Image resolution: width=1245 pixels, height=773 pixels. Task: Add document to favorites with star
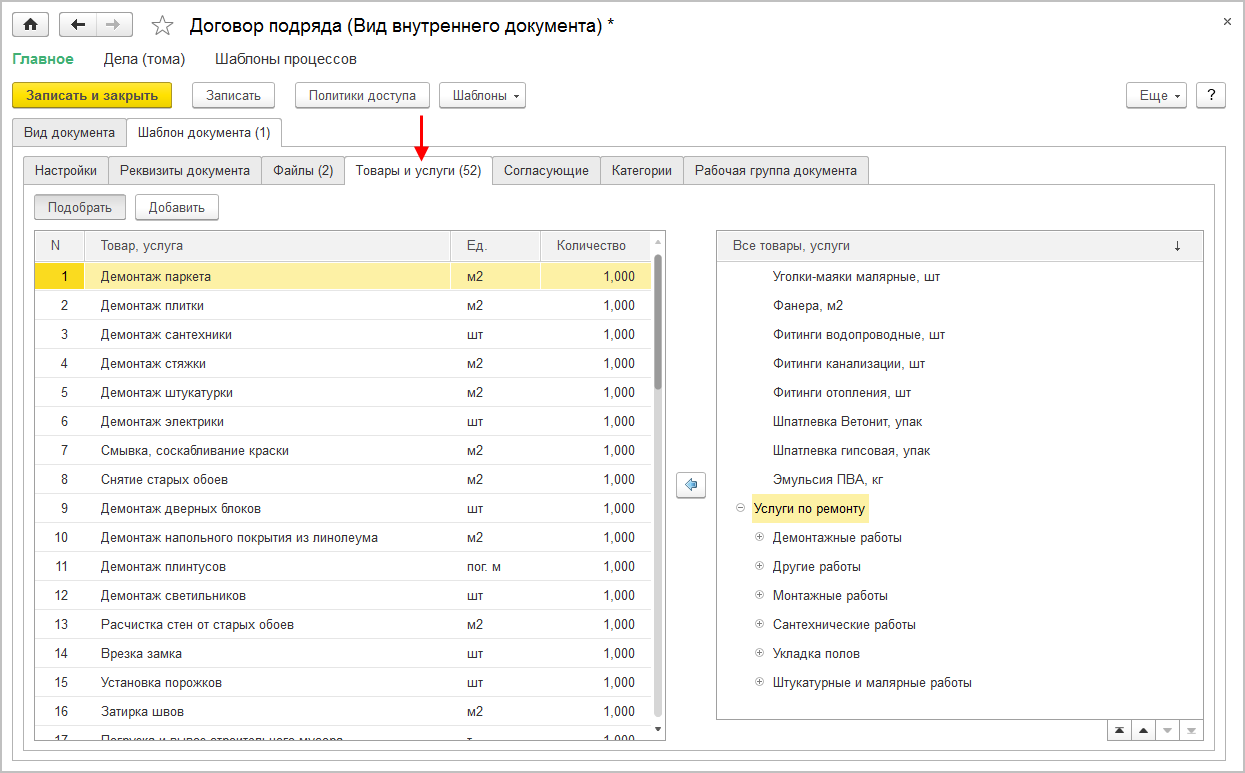[x=162, y=26]
